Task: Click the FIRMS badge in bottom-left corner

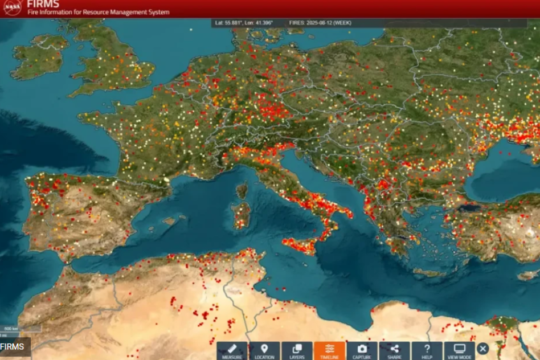Action: [x=15, y=347]
